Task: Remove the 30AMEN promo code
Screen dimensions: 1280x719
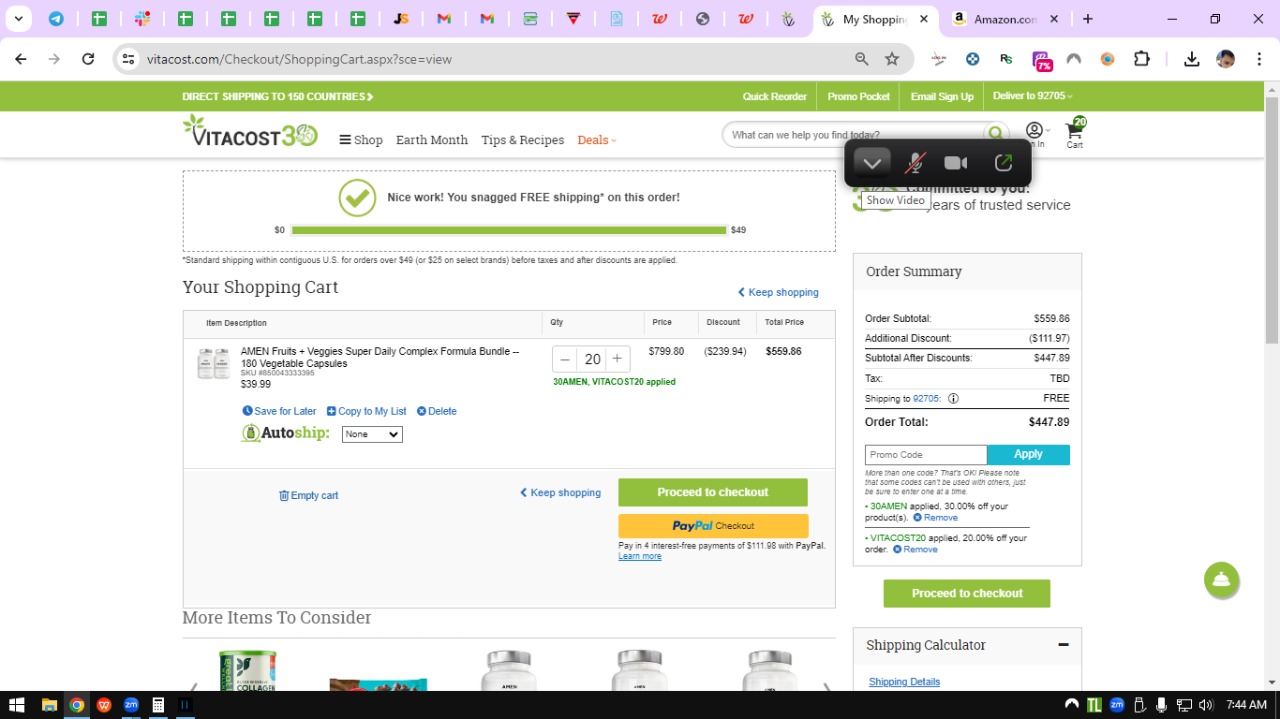Action: click(x=935, y=518)
